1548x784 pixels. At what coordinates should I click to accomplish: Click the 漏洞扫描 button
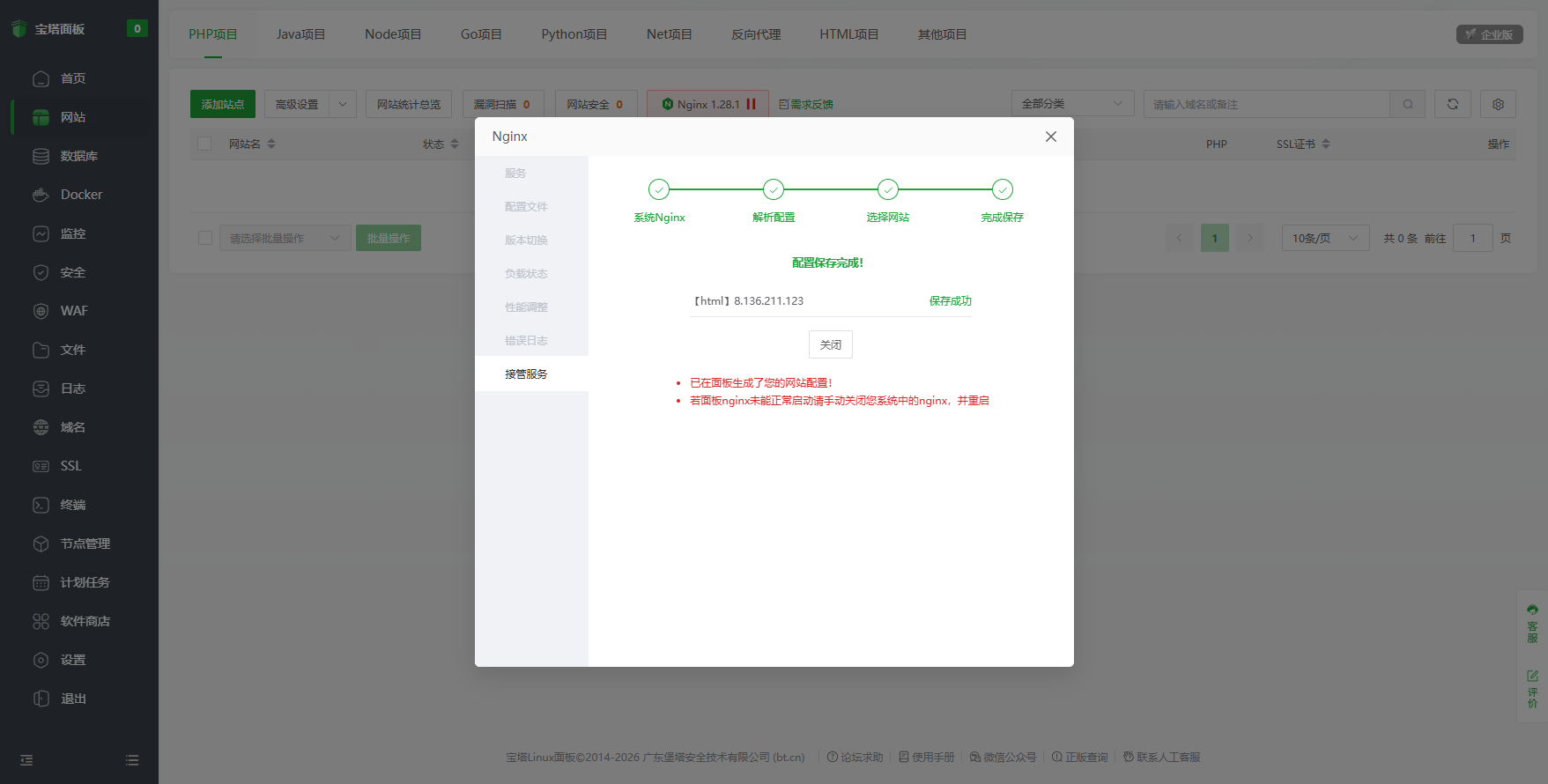(503, 104)
